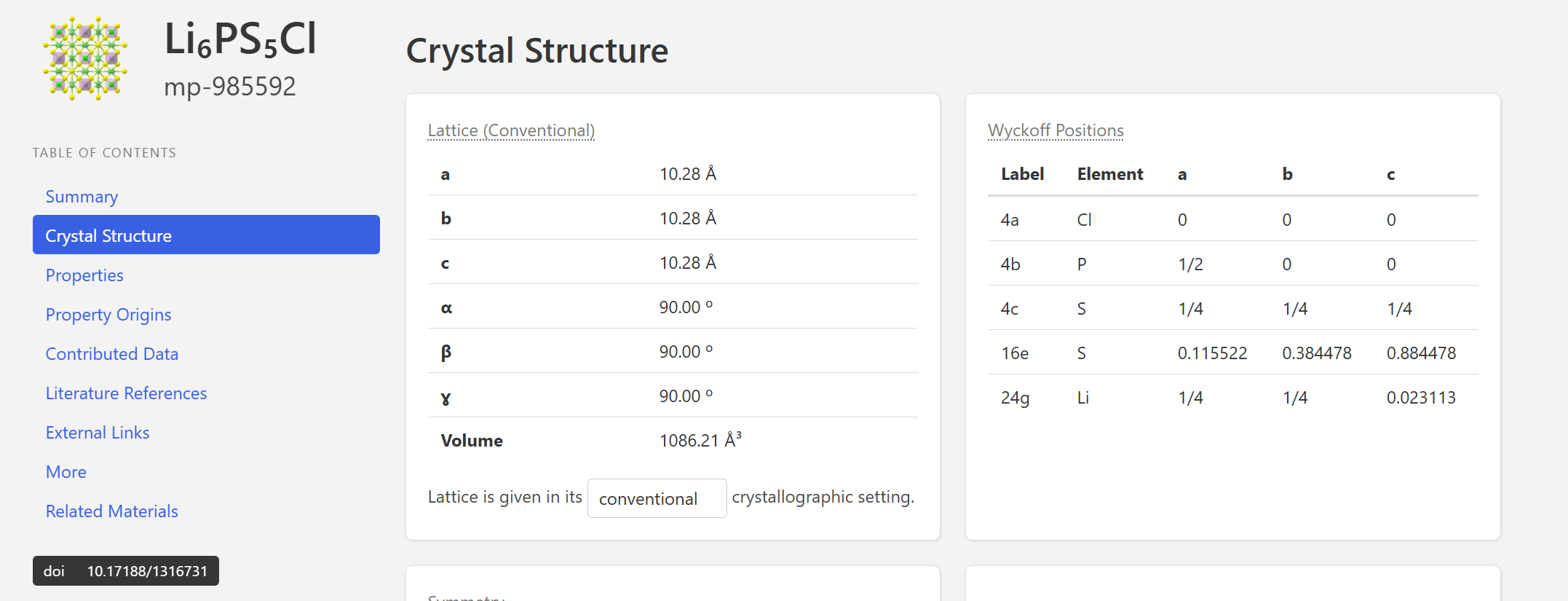Open the conventional lattice setting dropdown
The width and height of the screenshot is (1568, 601).
[x=657, y=498]
